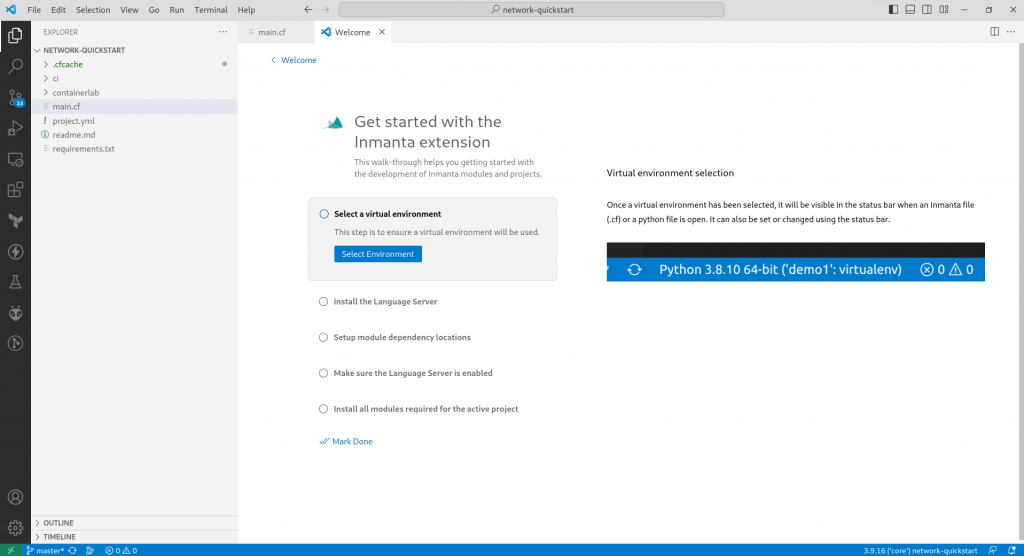Open requirements.txt in the explorer
This screenshot has width=1024, height=556.
coord(134,149)
